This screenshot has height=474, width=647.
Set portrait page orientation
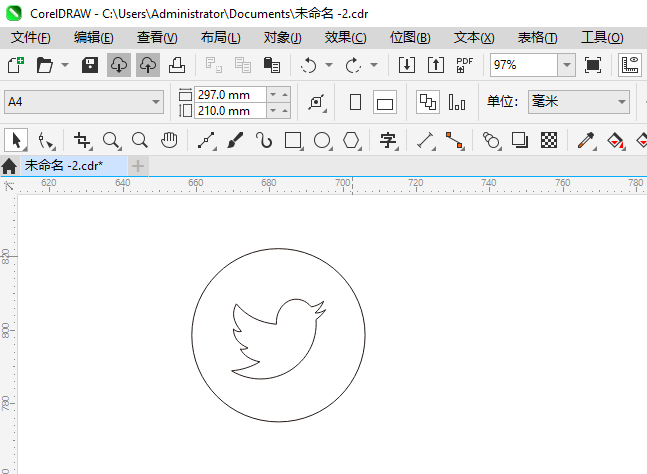[355, 102]
